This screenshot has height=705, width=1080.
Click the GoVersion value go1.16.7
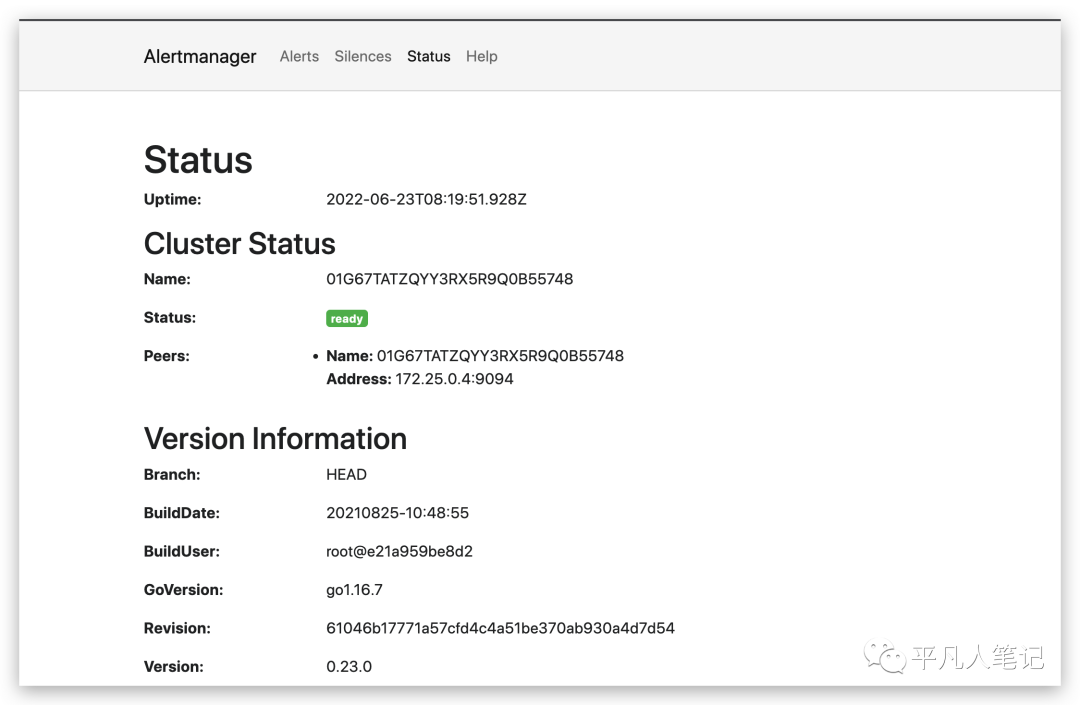pyautogui.click(x=354, y=590)
